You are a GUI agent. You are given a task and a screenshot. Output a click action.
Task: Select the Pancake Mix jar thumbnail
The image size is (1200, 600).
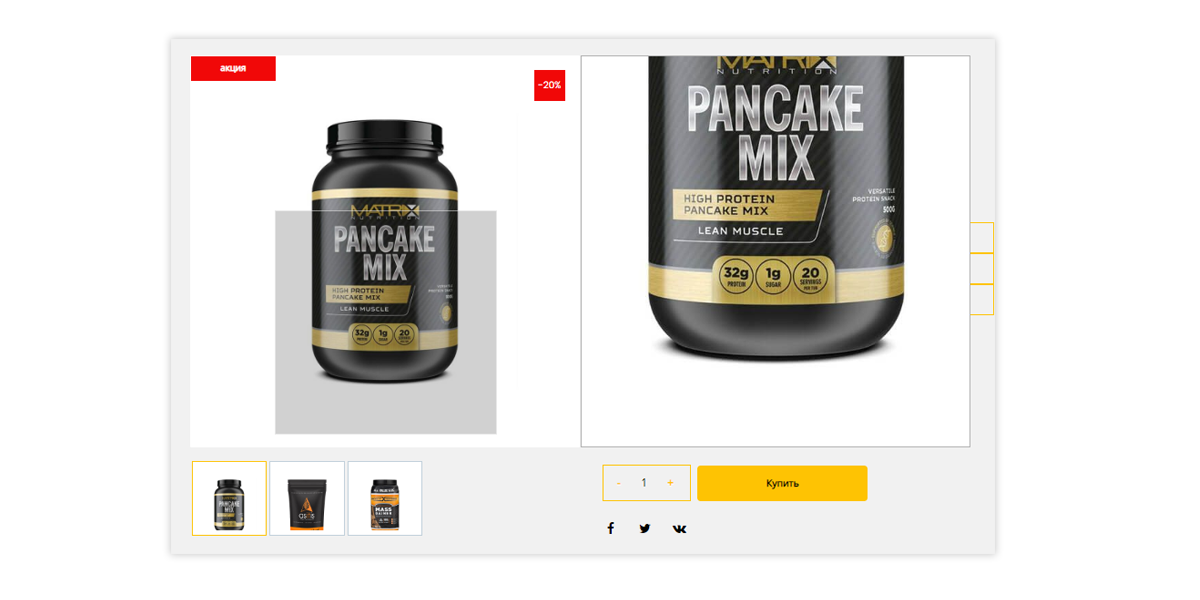pyautogui.click(x=229, y=498)
